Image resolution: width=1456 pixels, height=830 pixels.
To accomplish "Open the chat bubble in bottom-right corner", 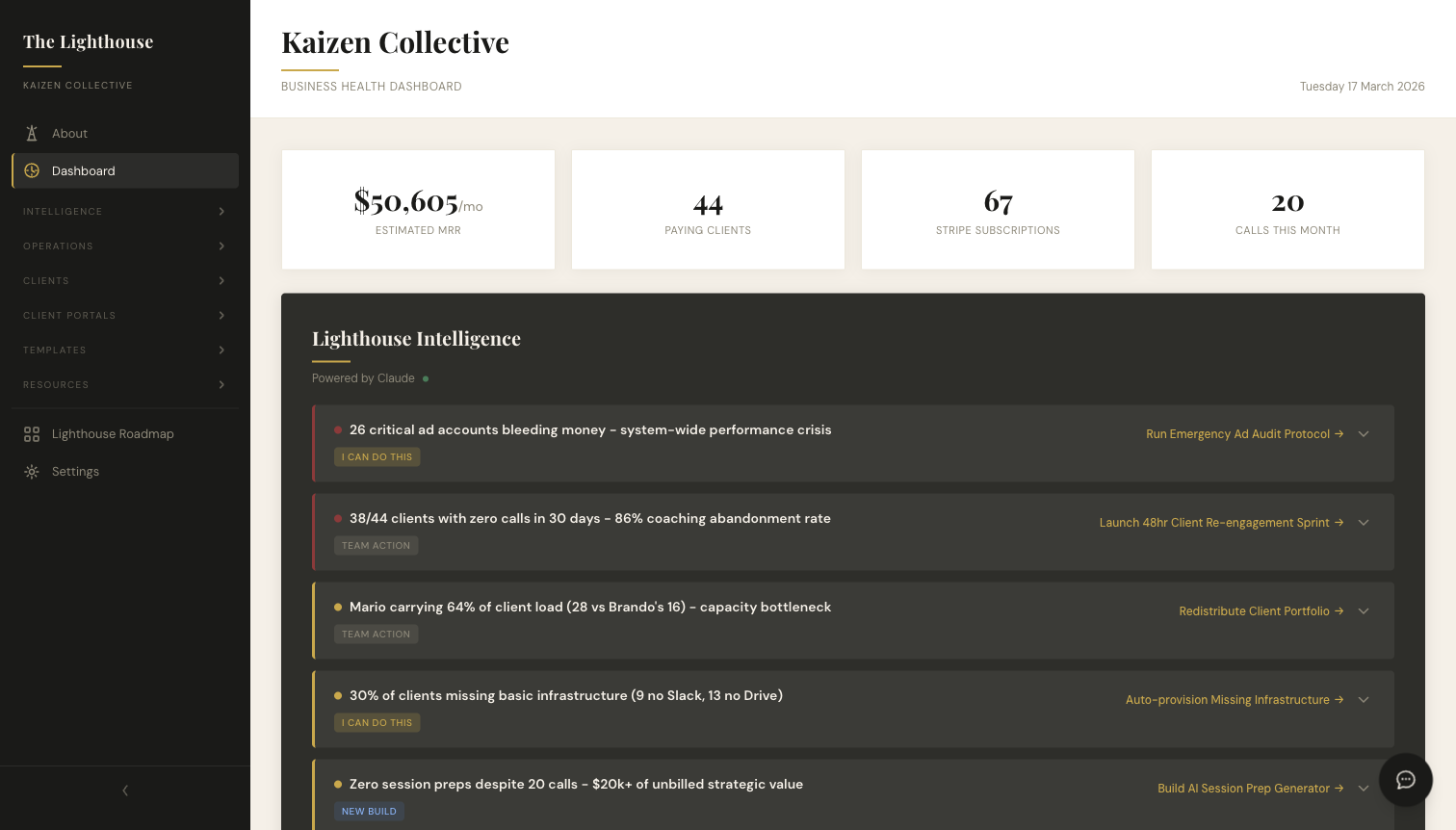I will pyautogui.click(x=1405, y=780).
